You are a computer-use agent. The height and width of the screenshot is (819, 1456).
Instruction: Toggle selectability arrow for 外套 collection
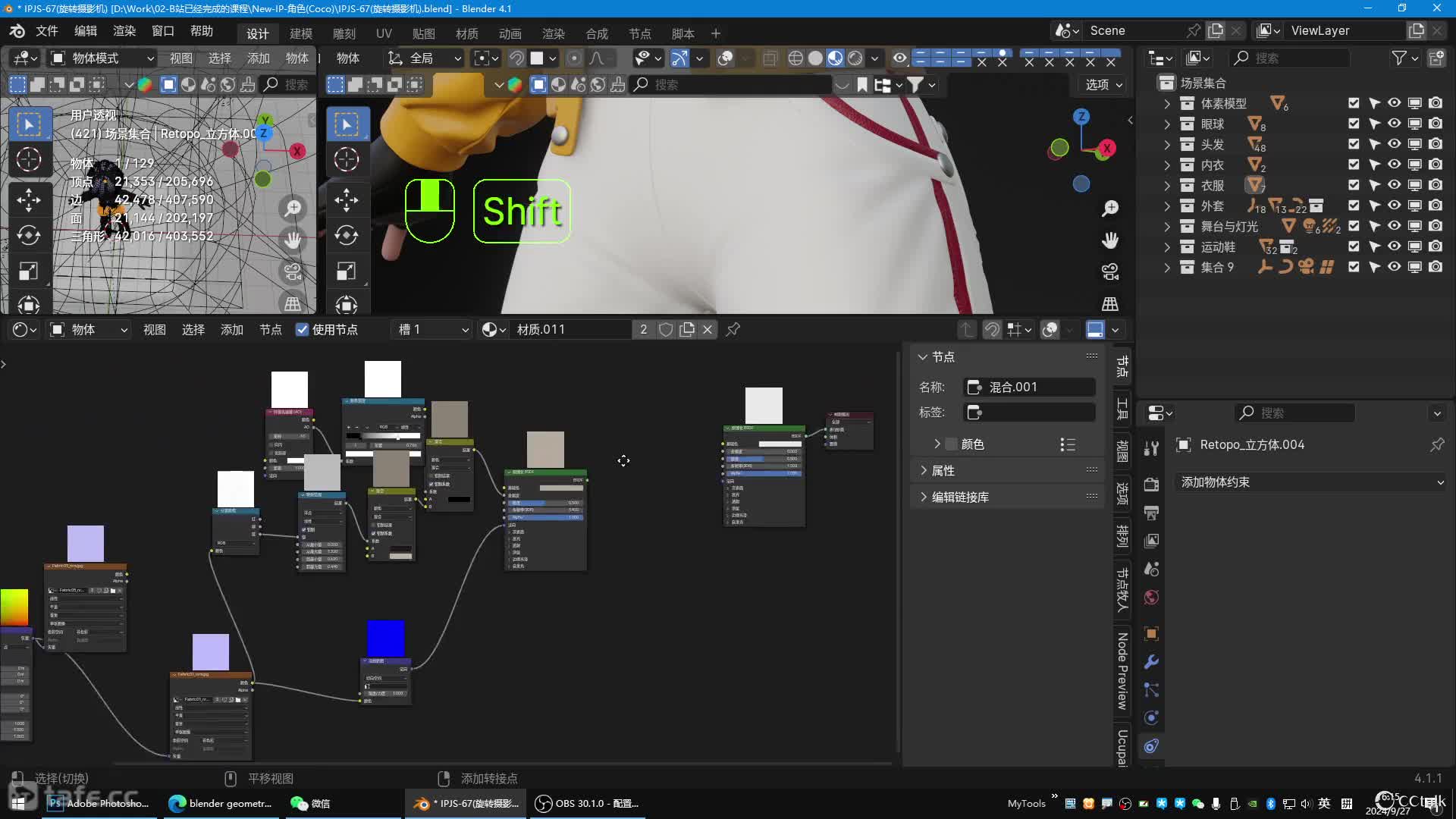pyautogui.click(x=1374, y=206)
